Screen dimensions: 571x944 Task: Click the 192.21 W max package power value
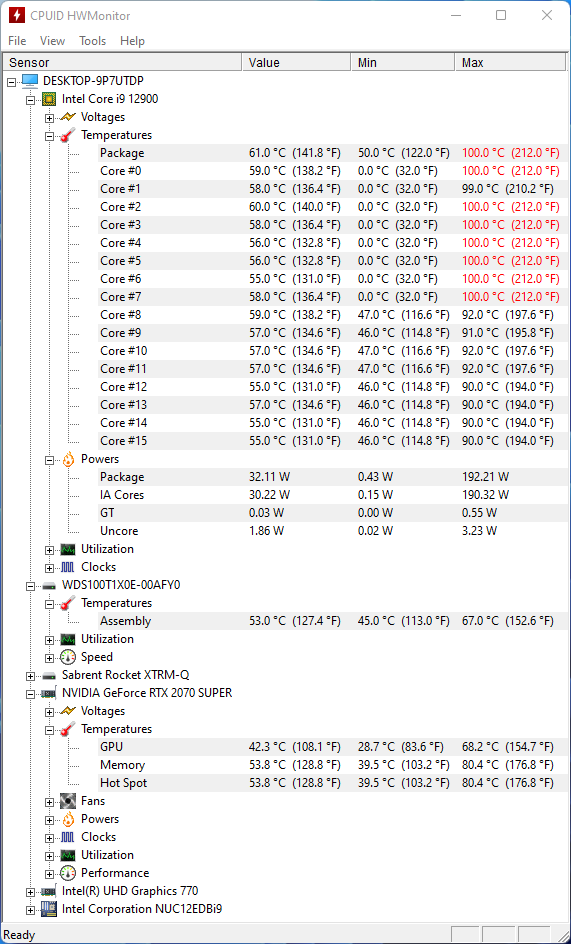tap(485, 477)
